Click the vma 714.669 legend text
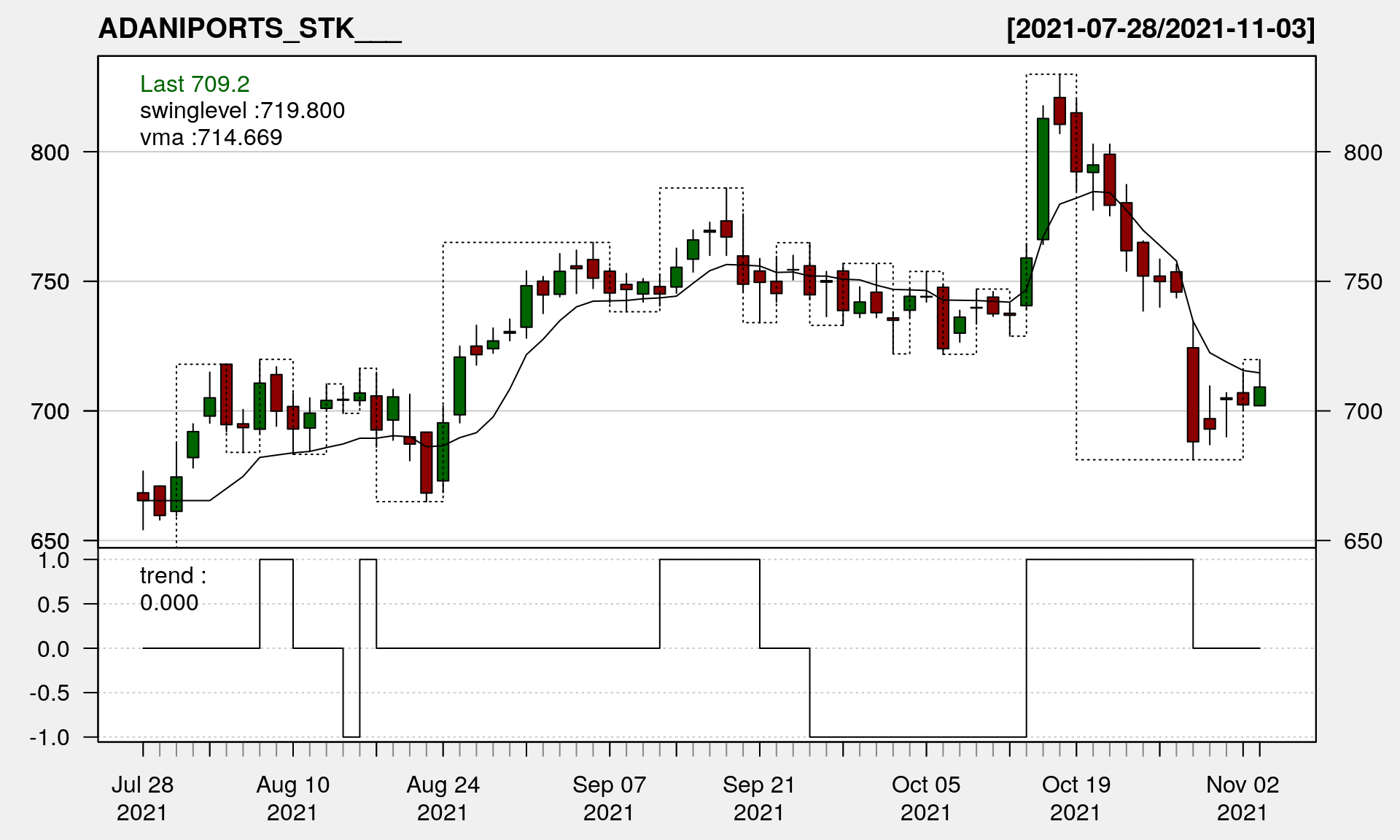Viewport: 1400px width, 840px height. [x=211, y=138]
